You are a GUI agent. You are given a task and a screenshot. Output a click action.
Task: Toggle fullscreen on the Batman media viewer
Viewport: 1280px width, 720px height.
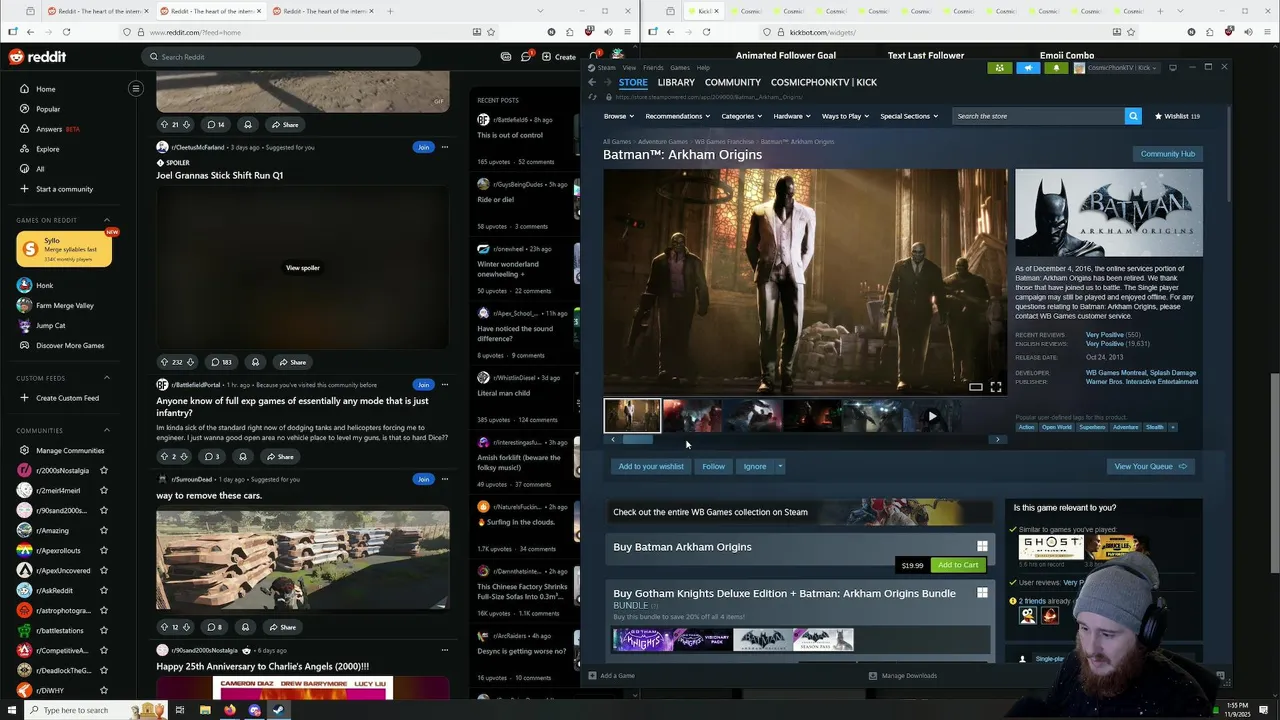tap(996, 387)
